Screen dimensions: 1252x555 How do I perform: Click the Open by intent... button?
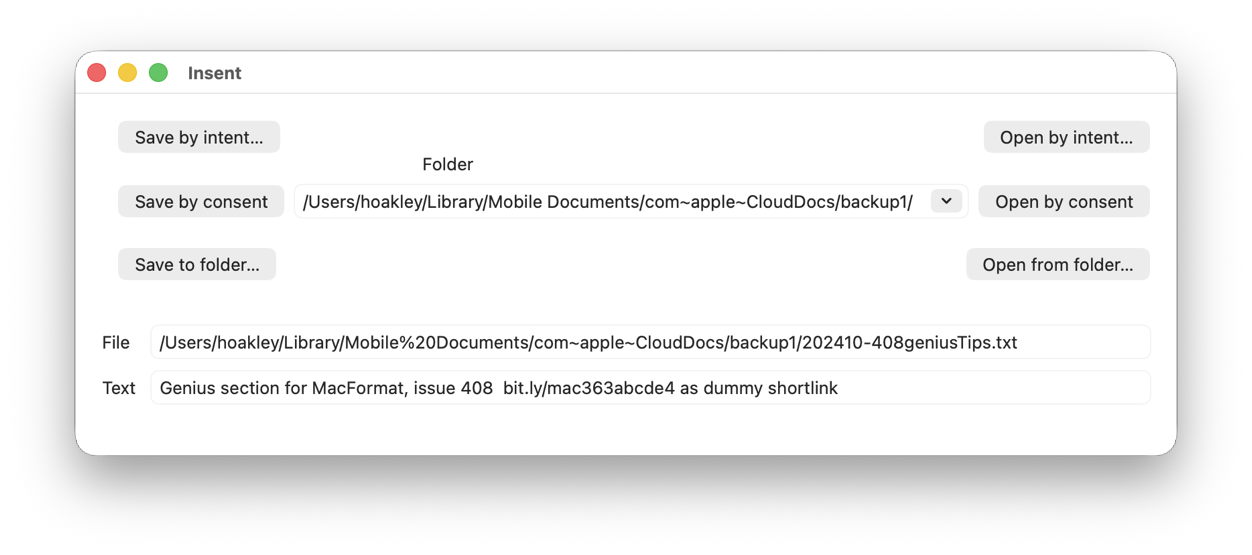(x=1066, y=138)
